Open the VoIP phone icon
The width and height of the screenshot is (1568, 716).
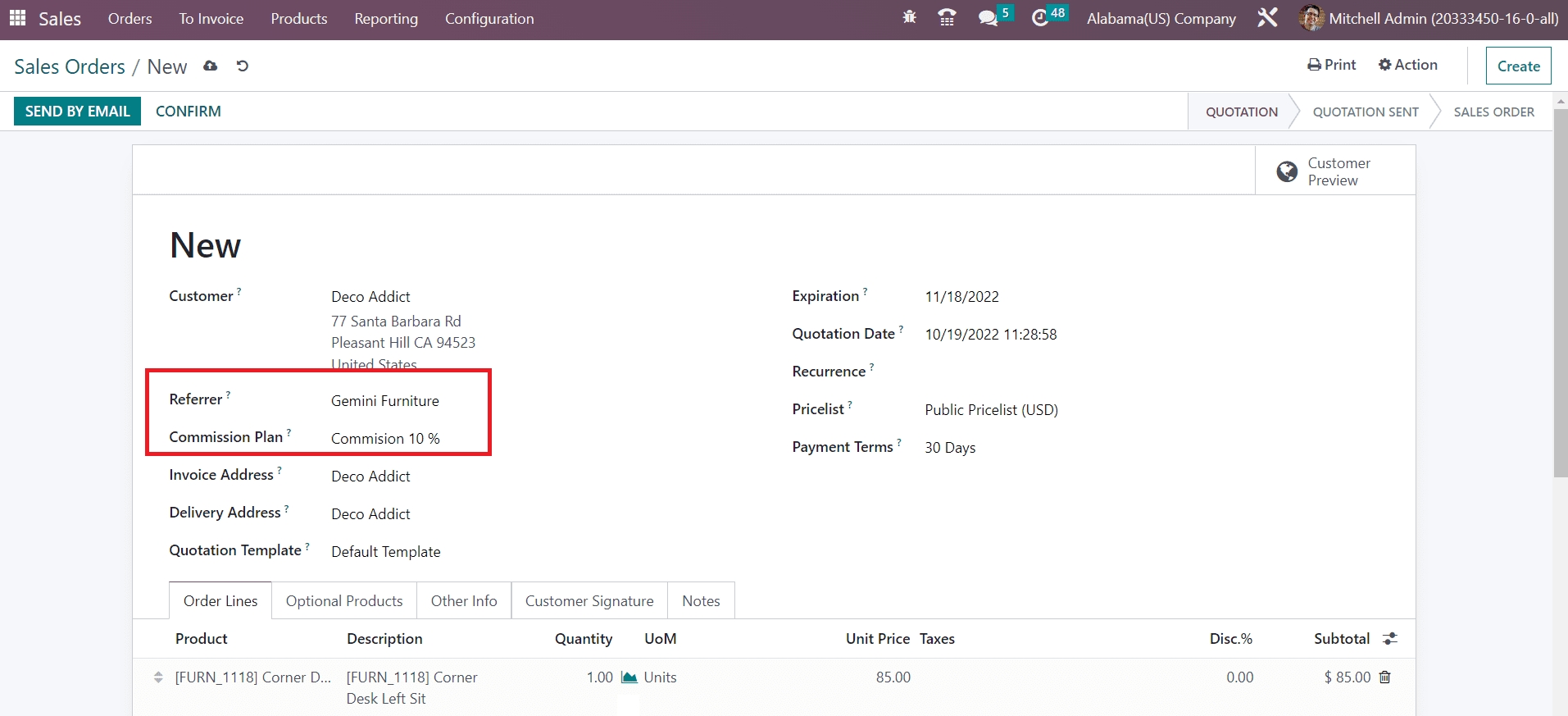[x=947, y=17]
